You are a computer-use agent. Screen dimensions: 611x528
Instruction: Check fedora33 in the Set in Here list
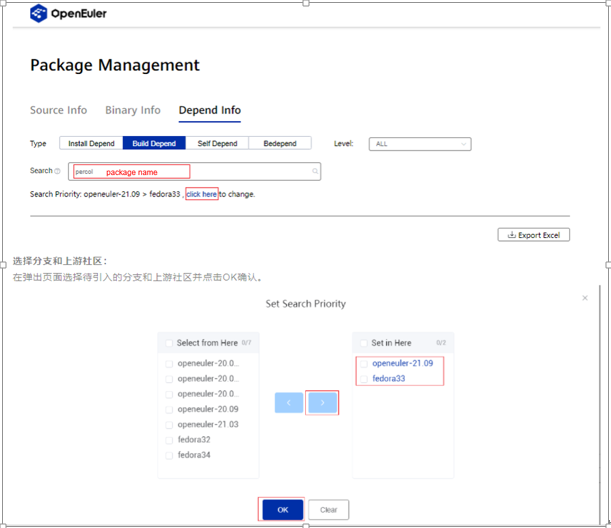coord(364,379)
